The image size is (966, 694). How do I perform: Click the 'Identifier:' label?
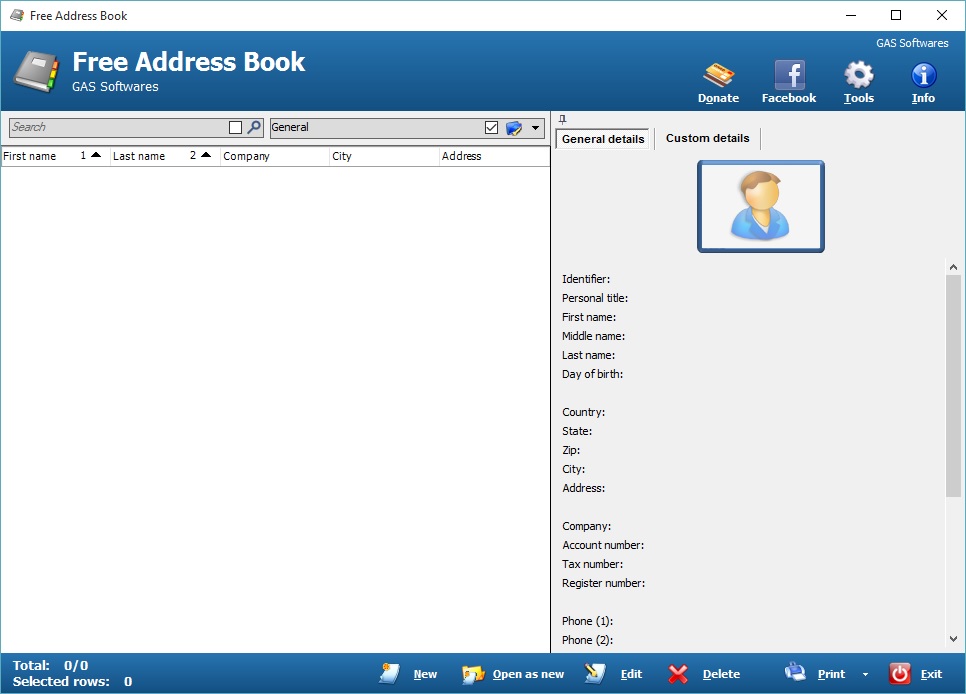coord(586,279)
